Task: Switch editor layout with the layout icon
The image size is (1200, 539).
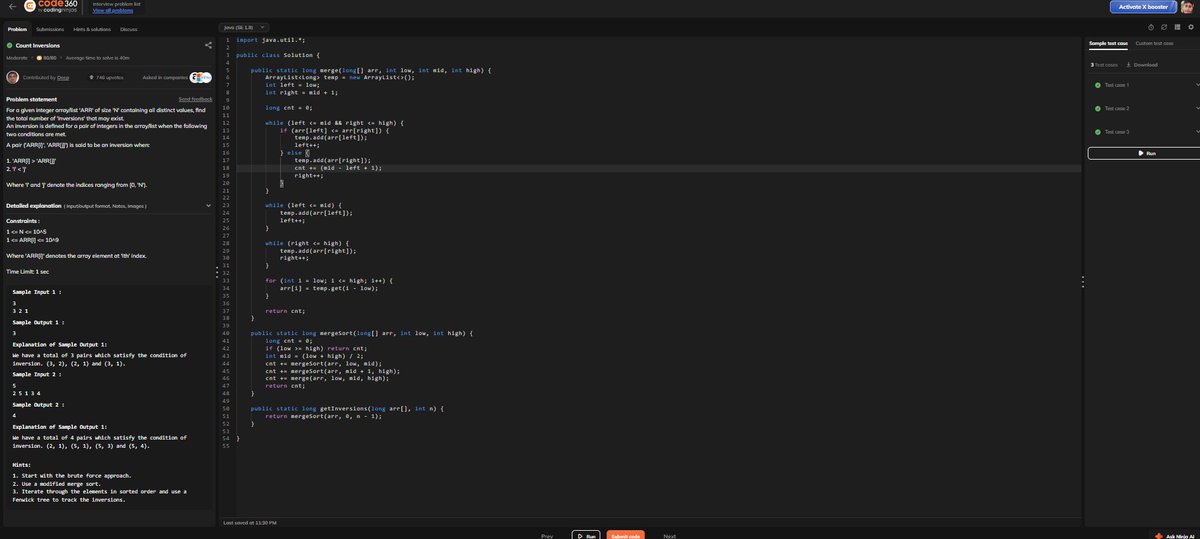Action: pyautogui.click(x=1177, y=27)
